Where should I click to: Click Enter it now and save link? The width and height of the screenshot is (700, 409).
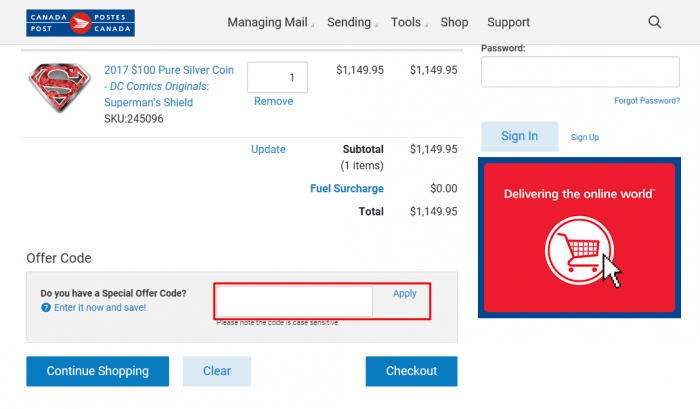[x=100, y=308]
